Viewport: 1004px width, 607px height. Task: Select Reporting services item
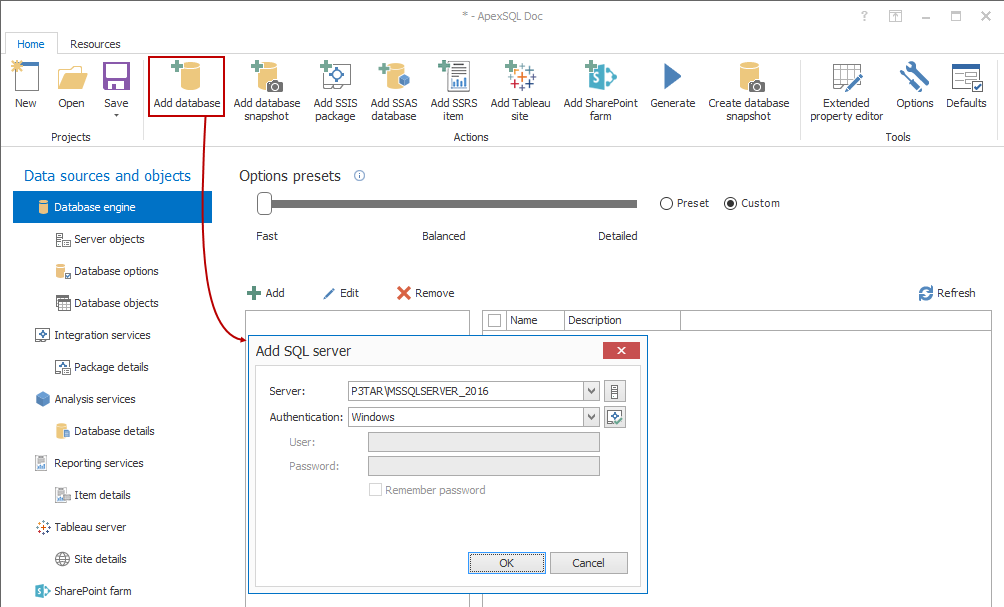pos(90,463)
